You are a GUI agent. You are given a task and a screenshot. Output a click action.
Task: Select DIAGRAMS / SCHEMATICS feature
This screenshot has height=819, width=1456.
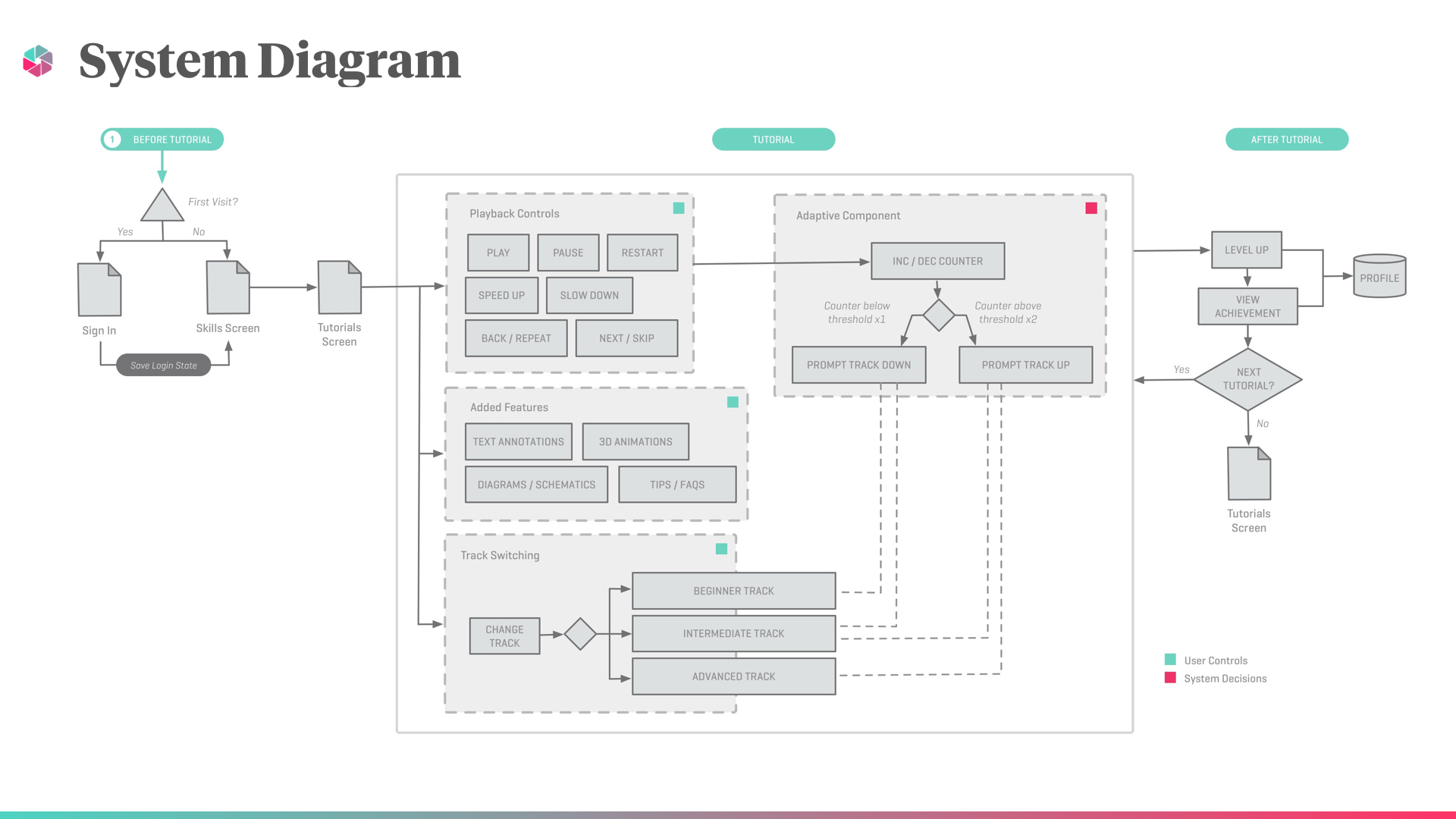point(536,484)
